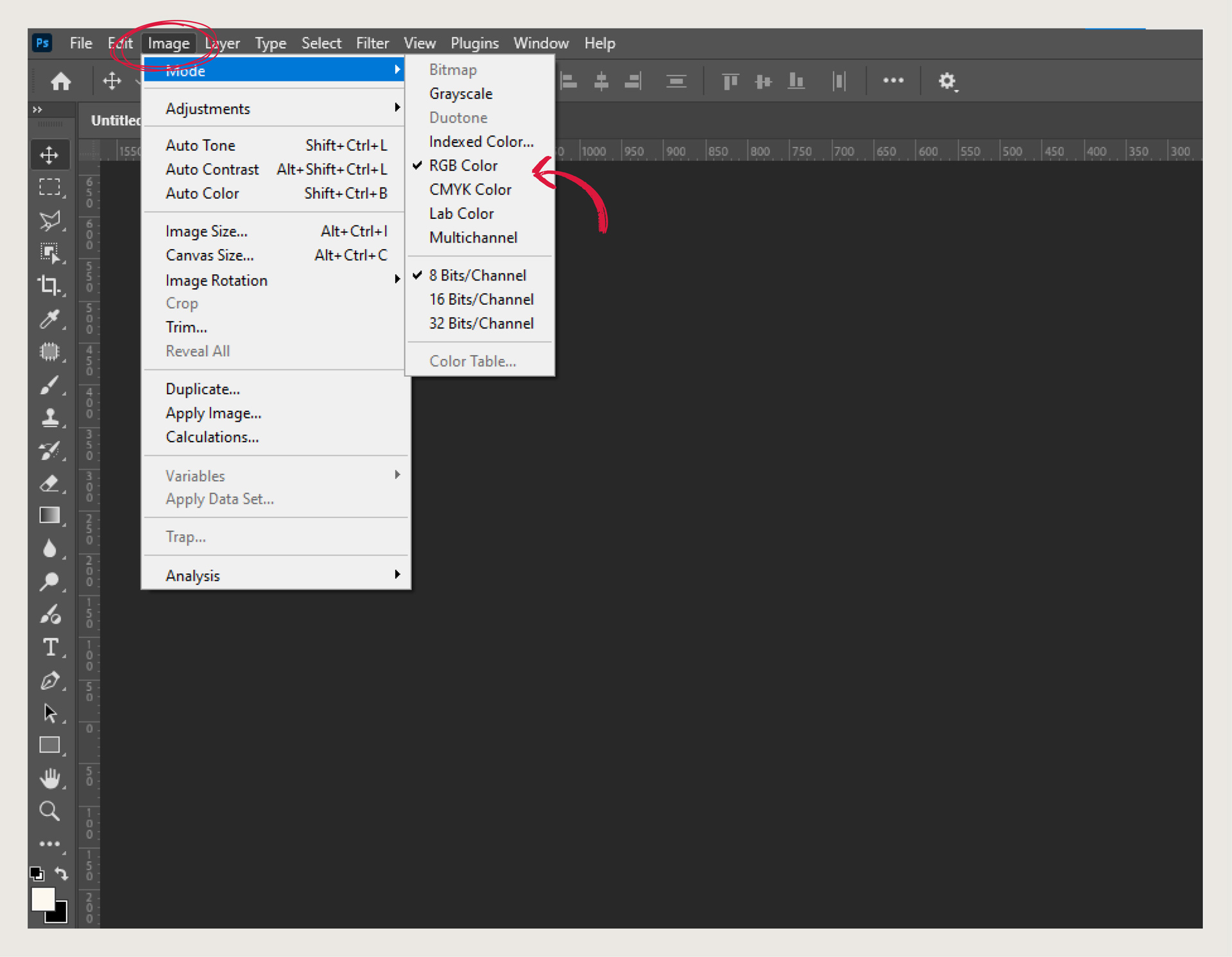
Task: Select the Clone Stamp tool
Action: click(x=49, y=417)
